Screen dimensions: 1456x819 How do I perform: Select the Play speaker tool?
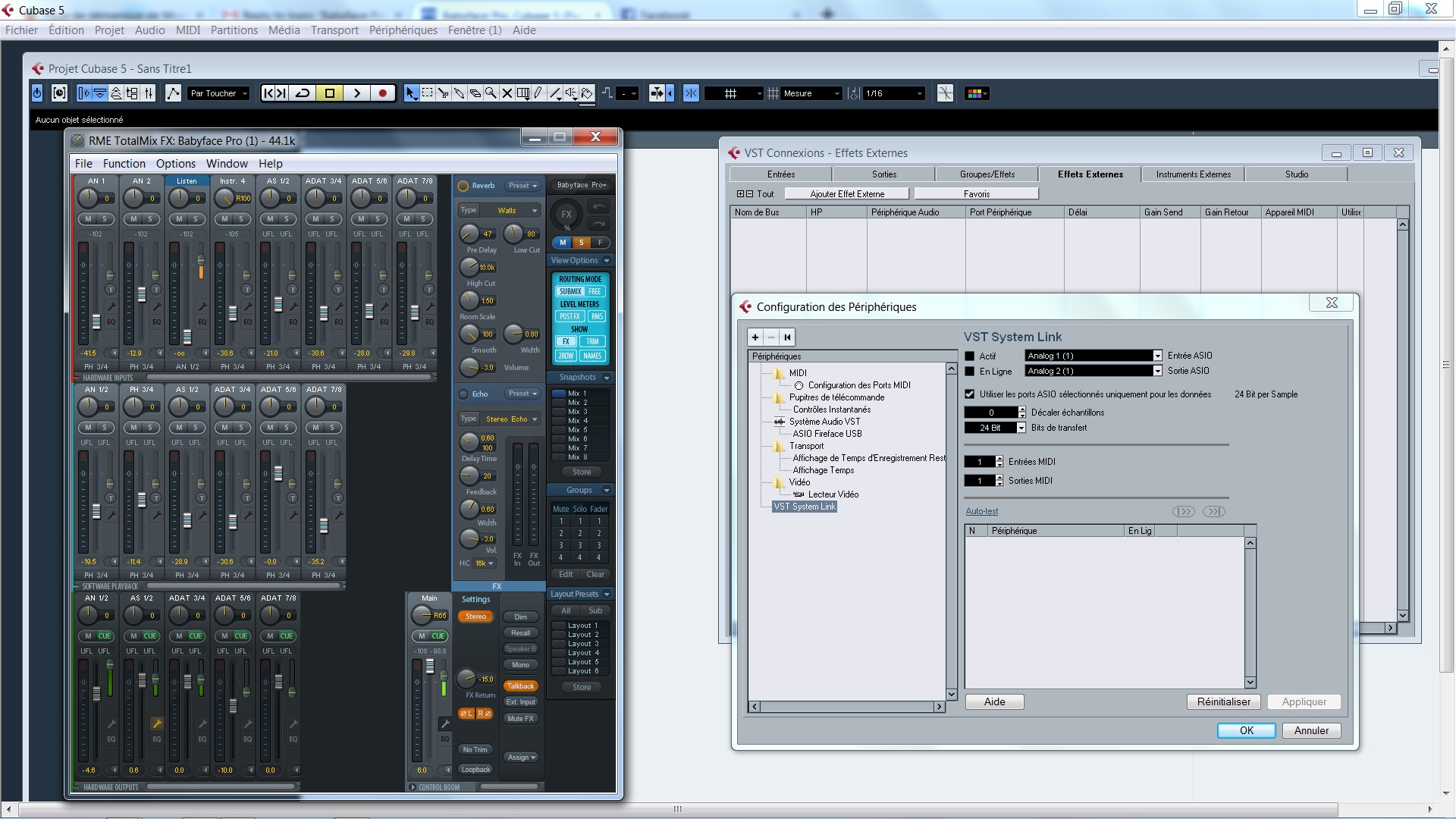click(571, 93)
